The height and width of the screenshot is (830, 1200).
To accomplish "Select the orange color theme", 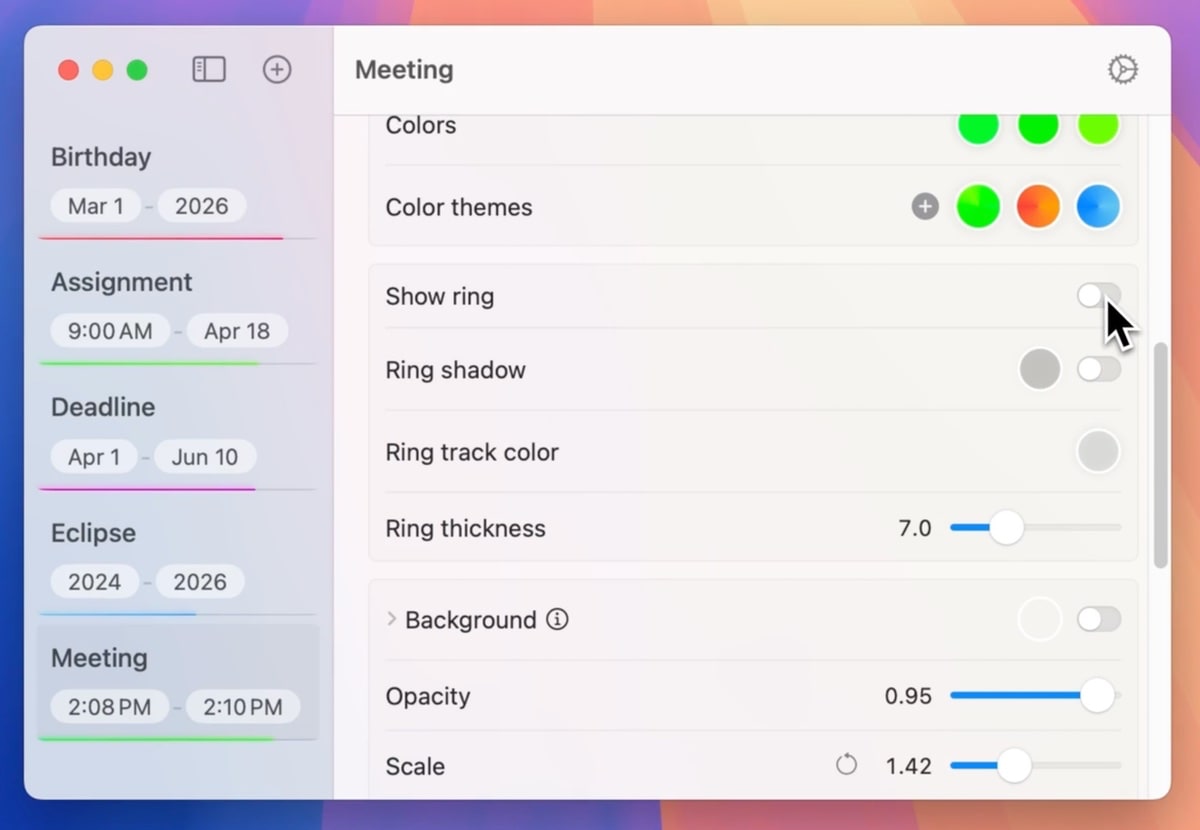I will [1038, 207].
